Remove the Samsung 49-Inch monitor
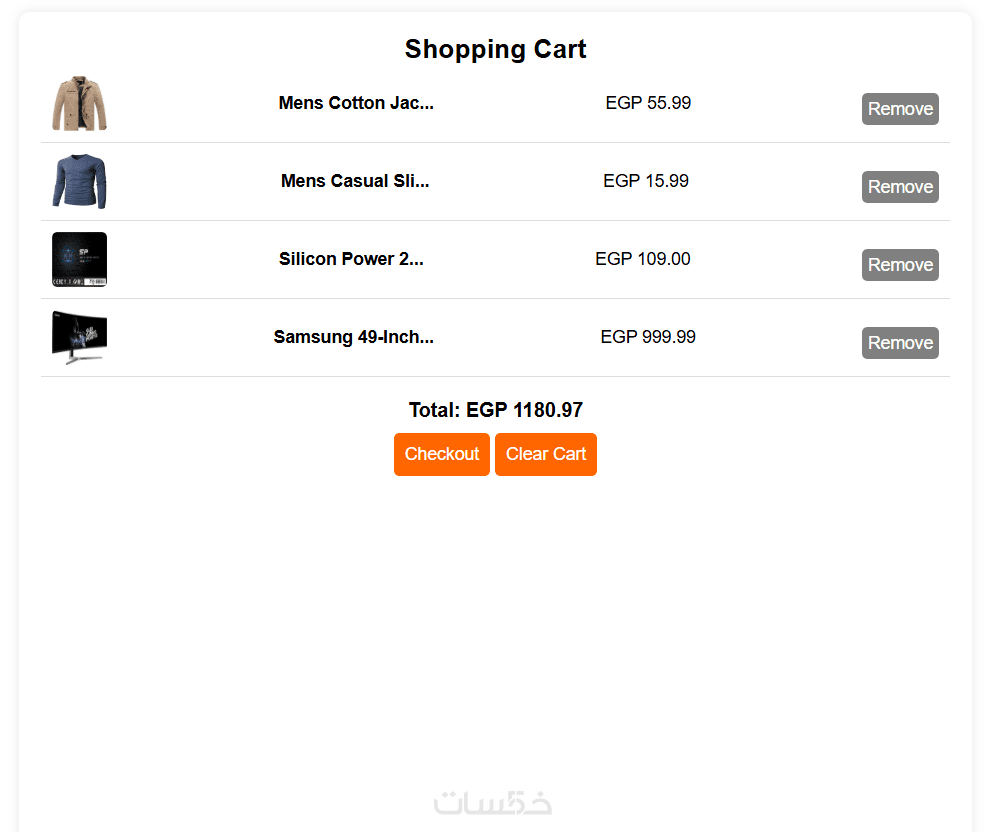 900,343
